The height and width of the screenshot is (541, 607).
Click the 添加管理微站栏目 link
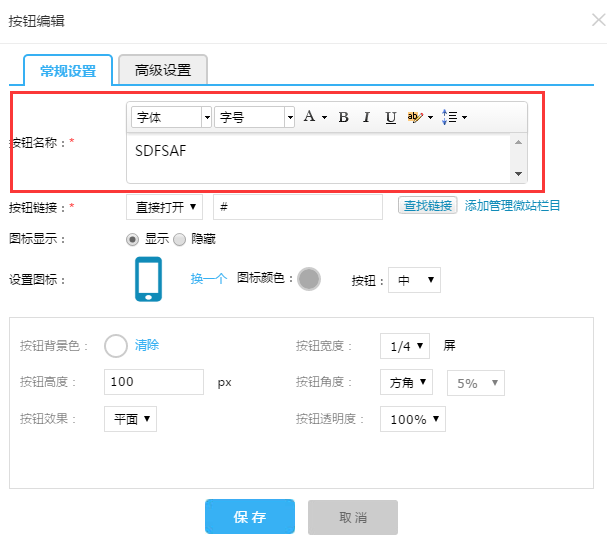[x=512, y=206]
